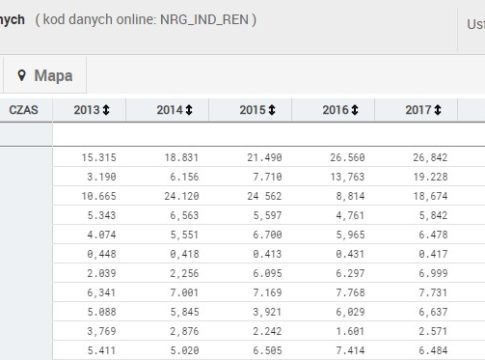The width and height of the screenshot is (485, 360).
Task: Click cell value 0,448
Action: pos(102,254)
